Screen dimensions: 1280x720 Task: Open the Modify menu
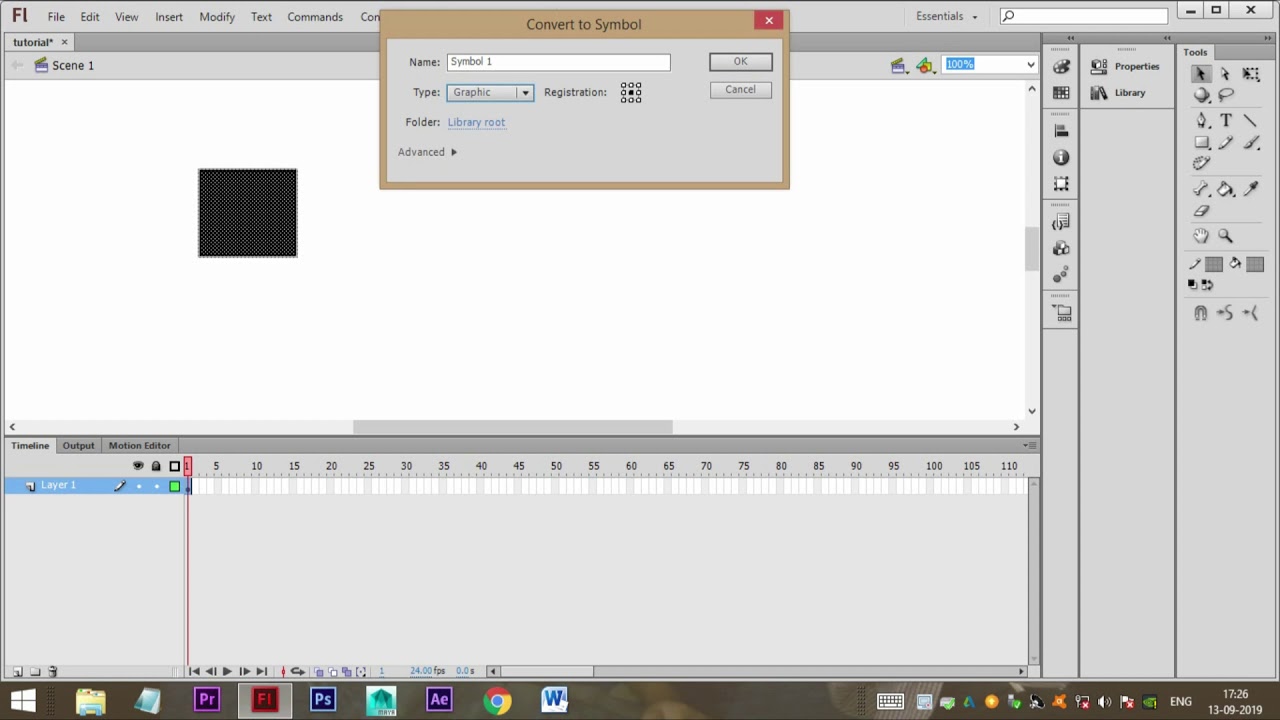[x=217, y=17]
